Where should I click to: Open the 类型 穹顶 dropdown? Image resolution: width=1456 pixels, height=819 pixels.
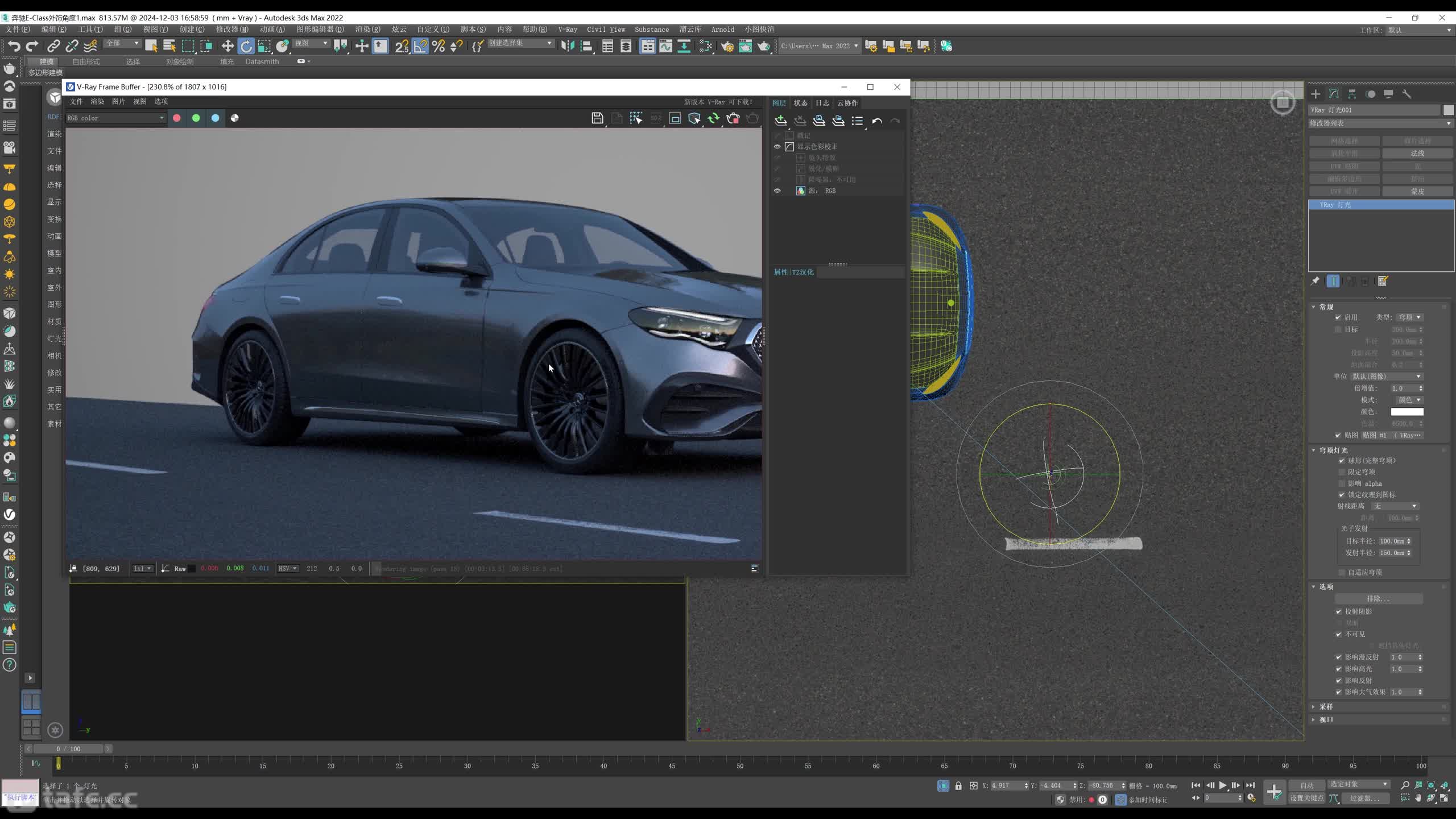click(x=1409, y=317)
